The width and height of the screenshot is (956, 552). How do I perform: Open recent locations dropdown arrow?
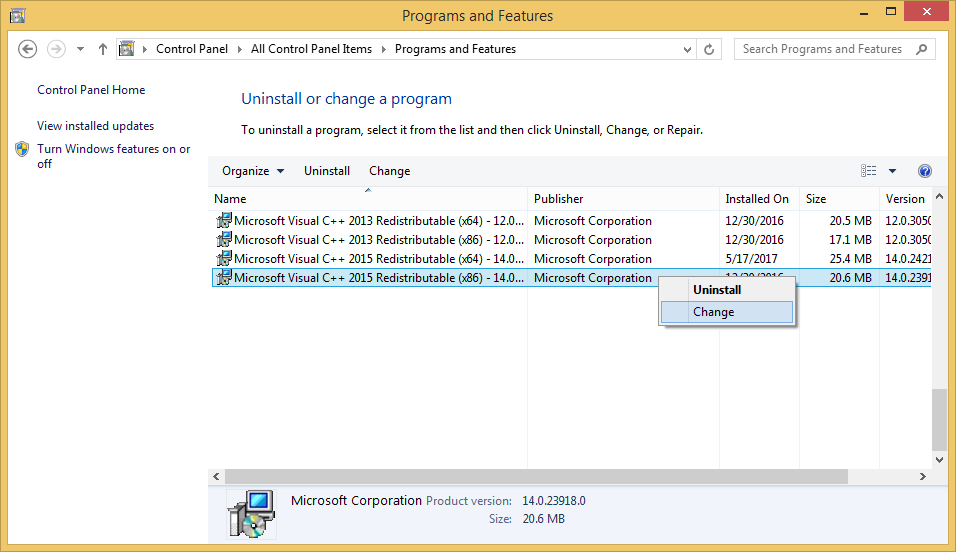point(80,49)
